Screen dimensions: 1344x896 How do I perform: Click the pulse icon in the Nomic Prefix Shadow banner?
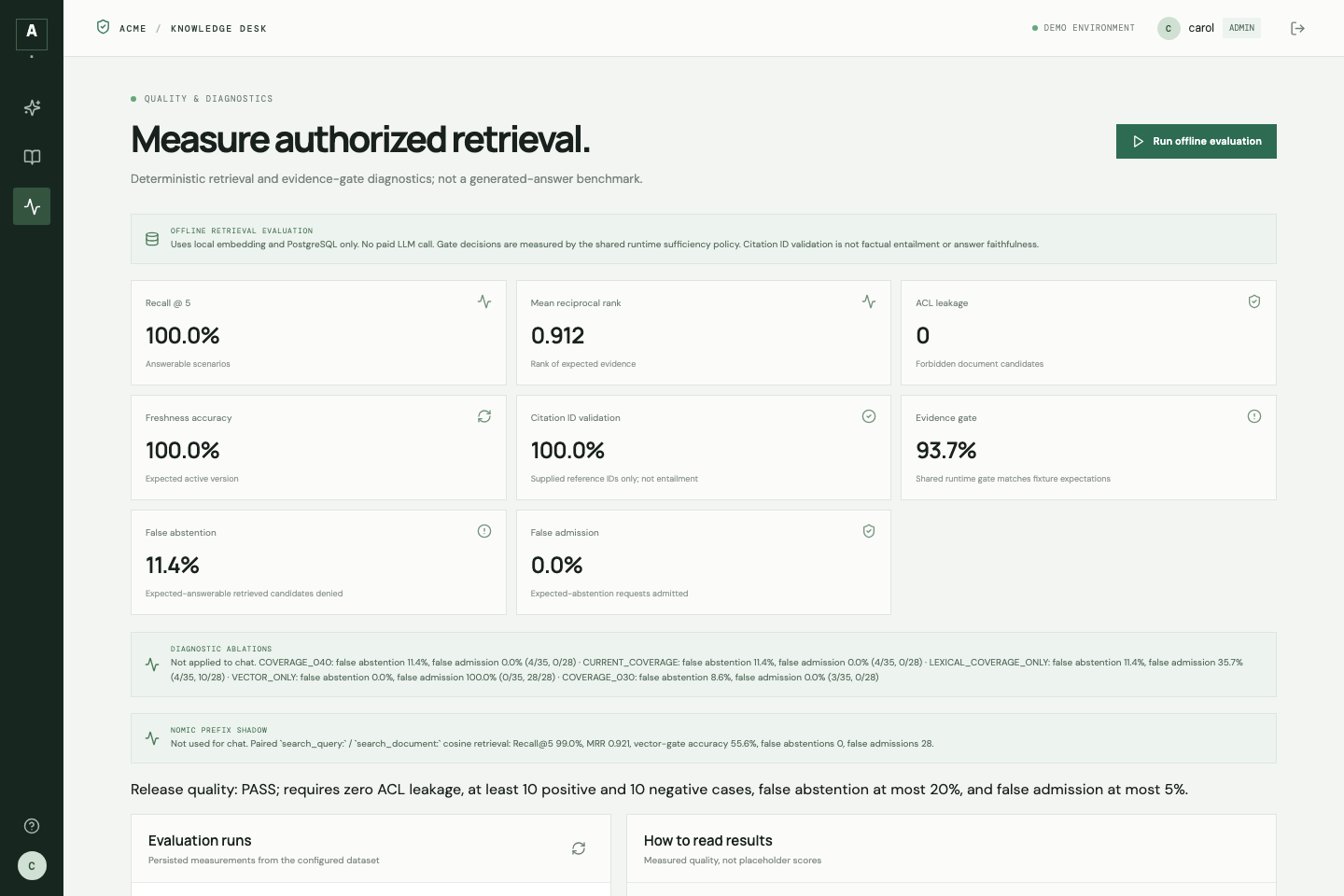(x=152, y=738)
